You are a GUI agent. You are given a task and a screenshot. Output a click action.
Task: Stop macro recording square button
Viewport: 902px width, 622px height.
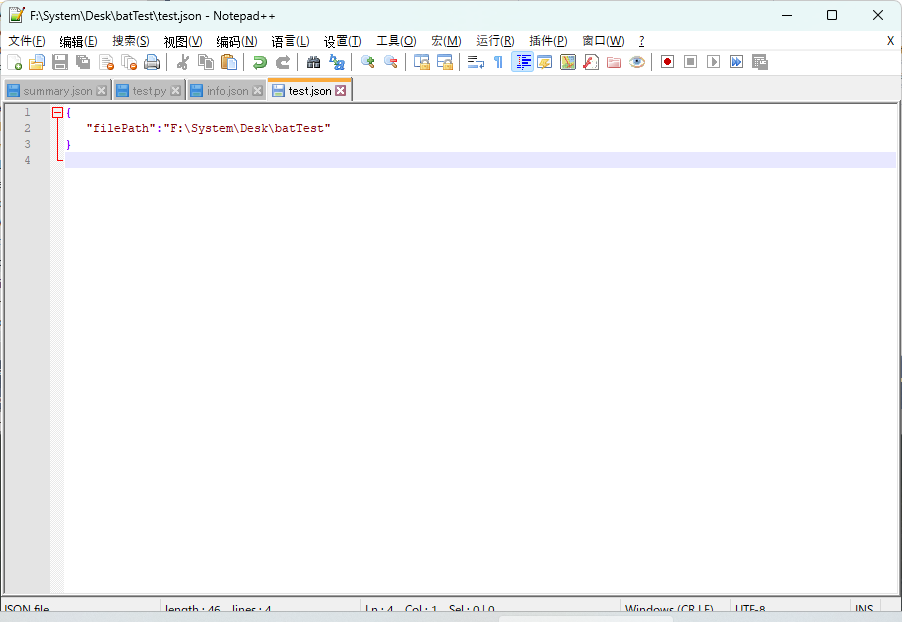(x=690, y=62)
